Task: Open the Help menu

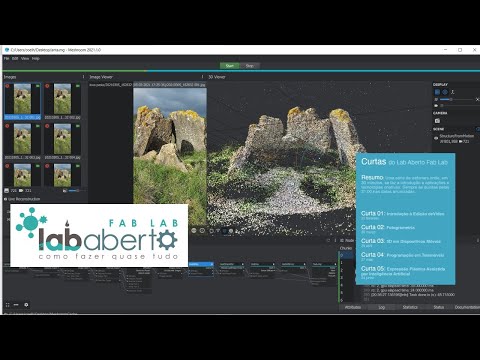Action: coord(36,58)
